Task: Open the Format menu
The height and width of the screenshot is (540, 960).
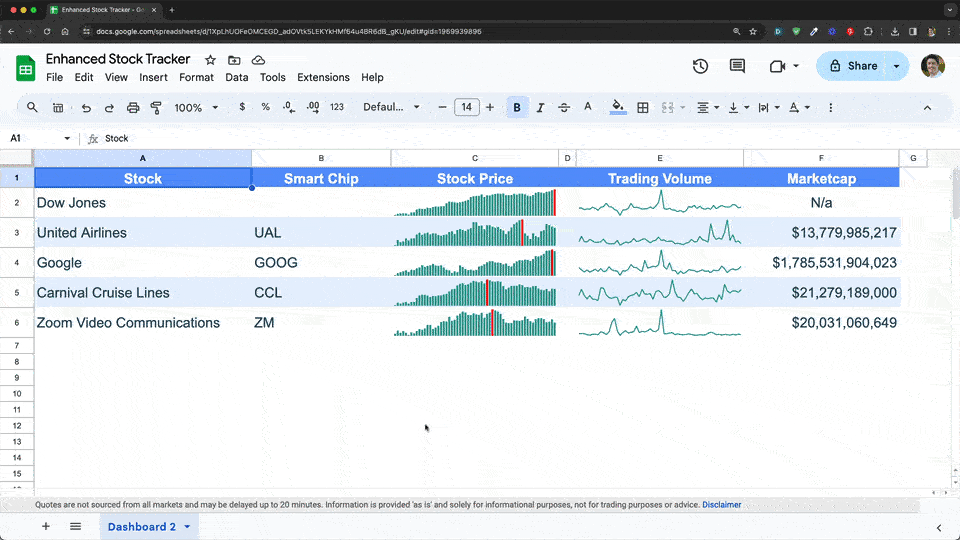Action: tap(197, 77)
